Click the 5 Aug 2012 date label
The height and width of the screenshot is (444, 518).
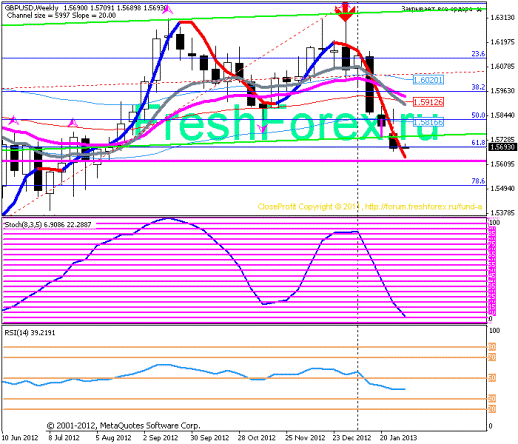pyautogui.click(x=113, y=438)
